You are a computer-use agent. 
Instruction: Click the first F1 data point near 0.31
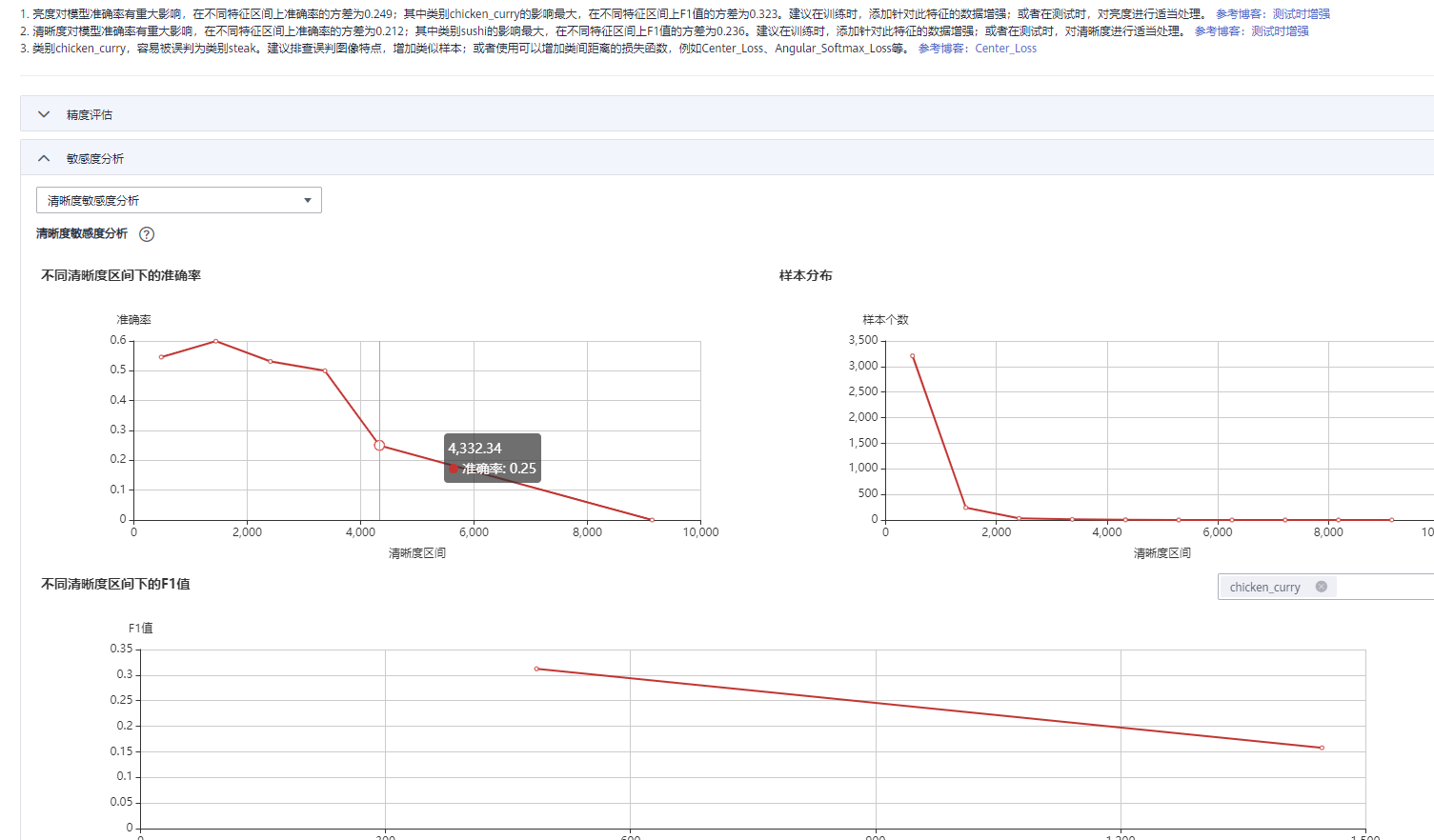(x=536, y=669)
